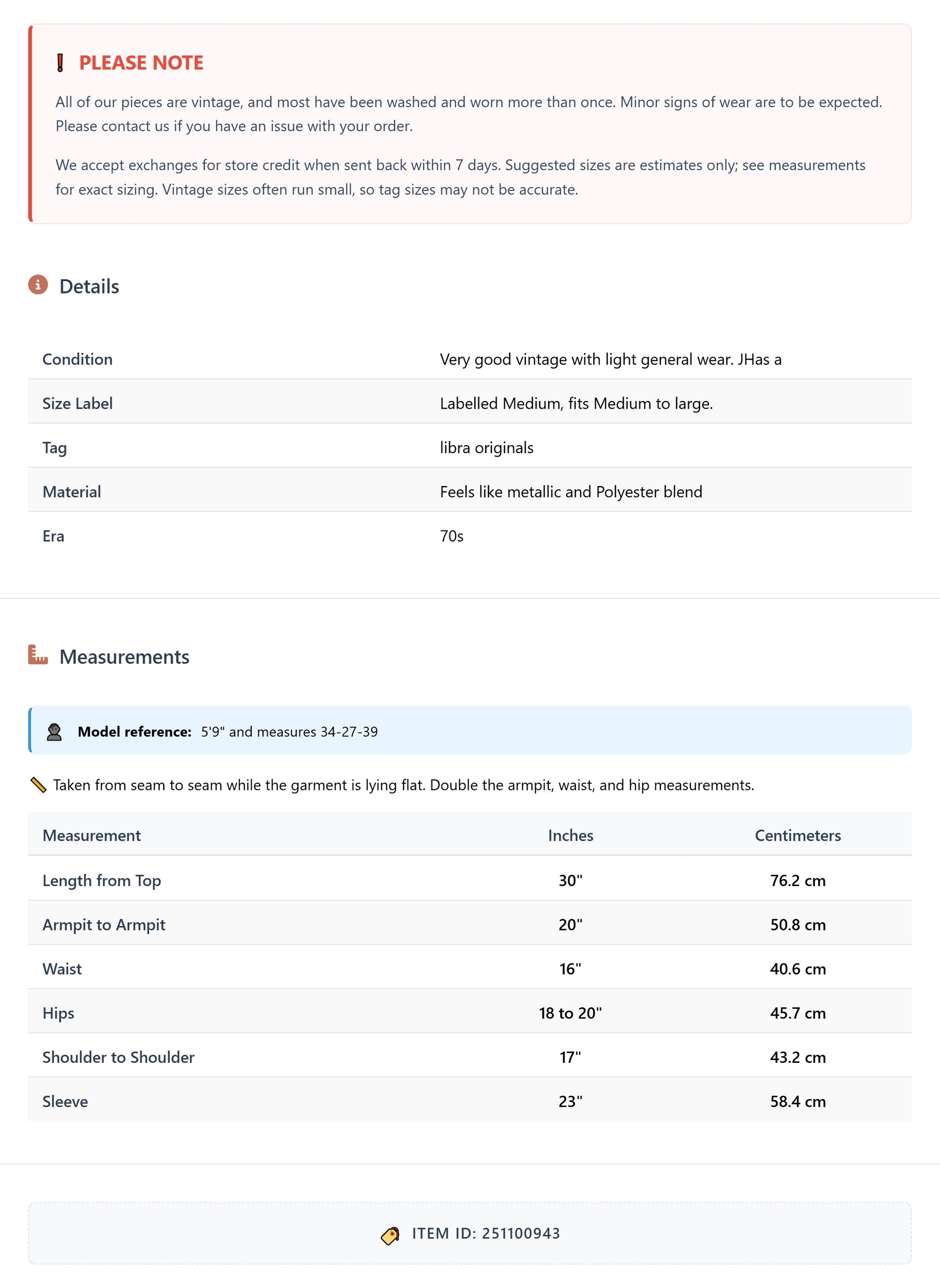Click the Details section heading
This screenshot has height=1288, width=940.
89,286
